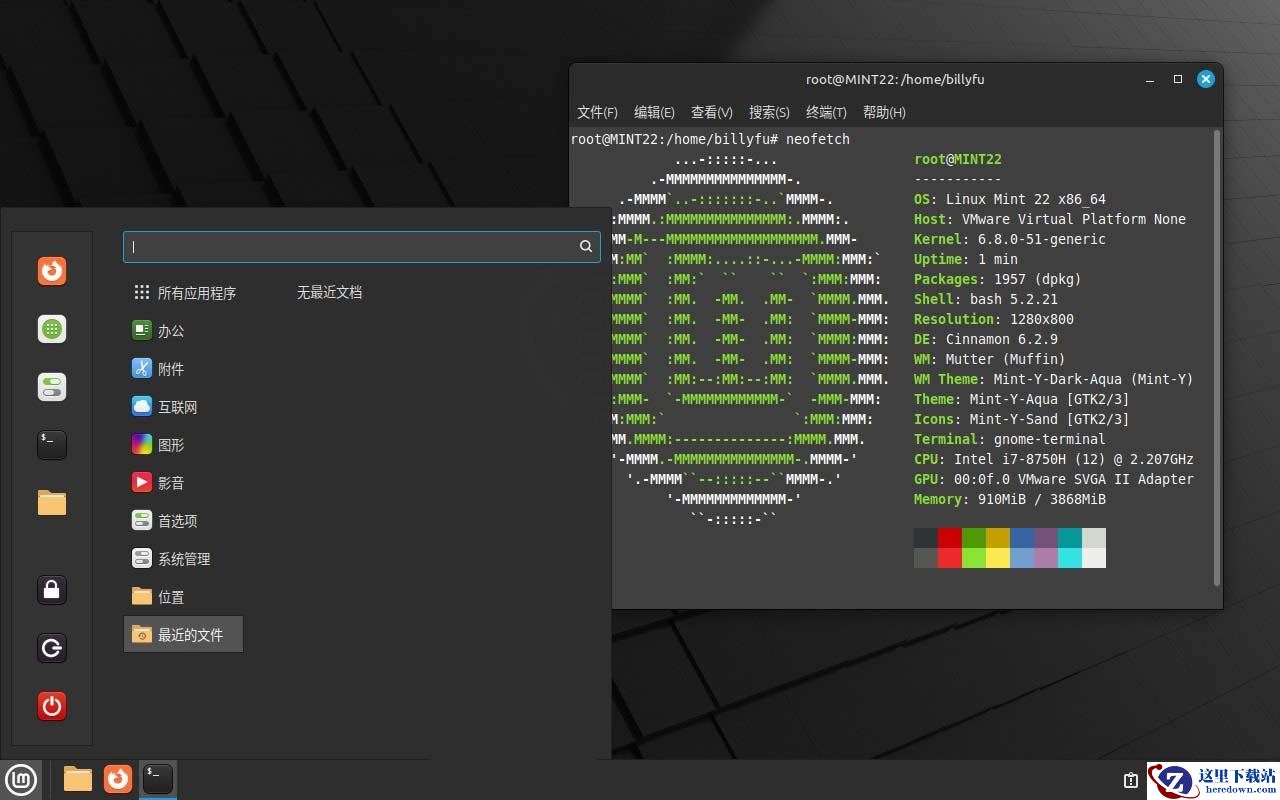Click the neofetch command prompt line

[710, 139]
